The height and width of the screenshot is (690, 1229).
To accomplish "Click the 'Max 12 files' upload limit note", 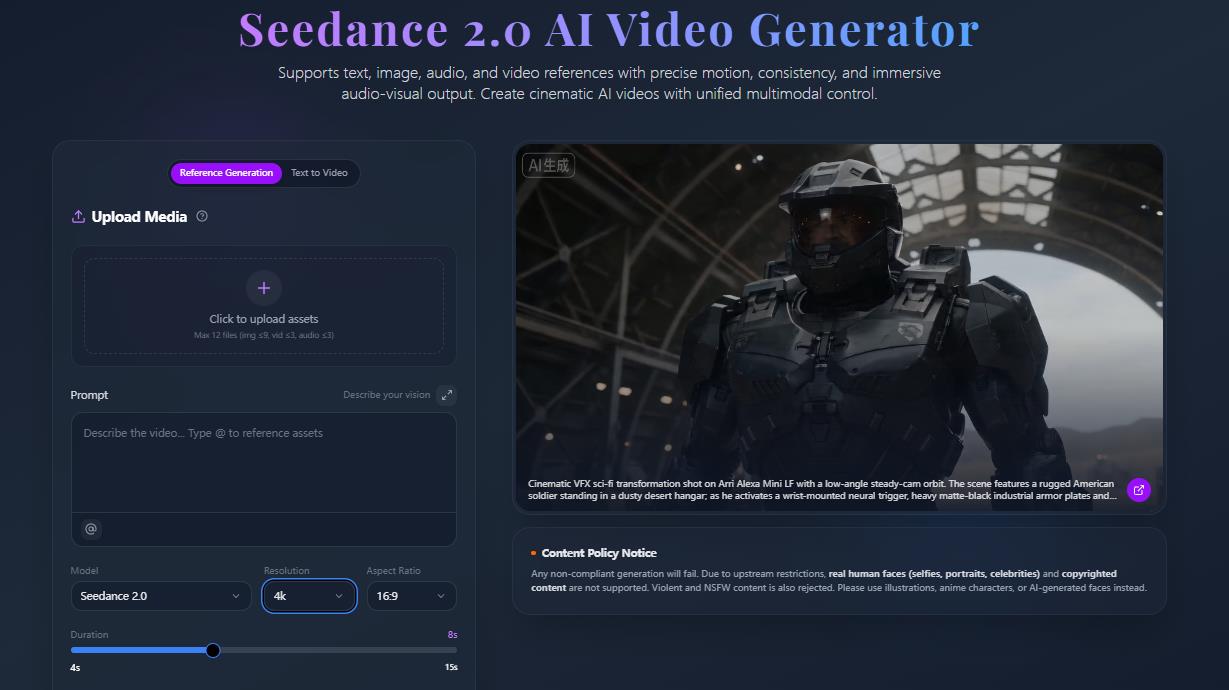I will tap(264, 335).
